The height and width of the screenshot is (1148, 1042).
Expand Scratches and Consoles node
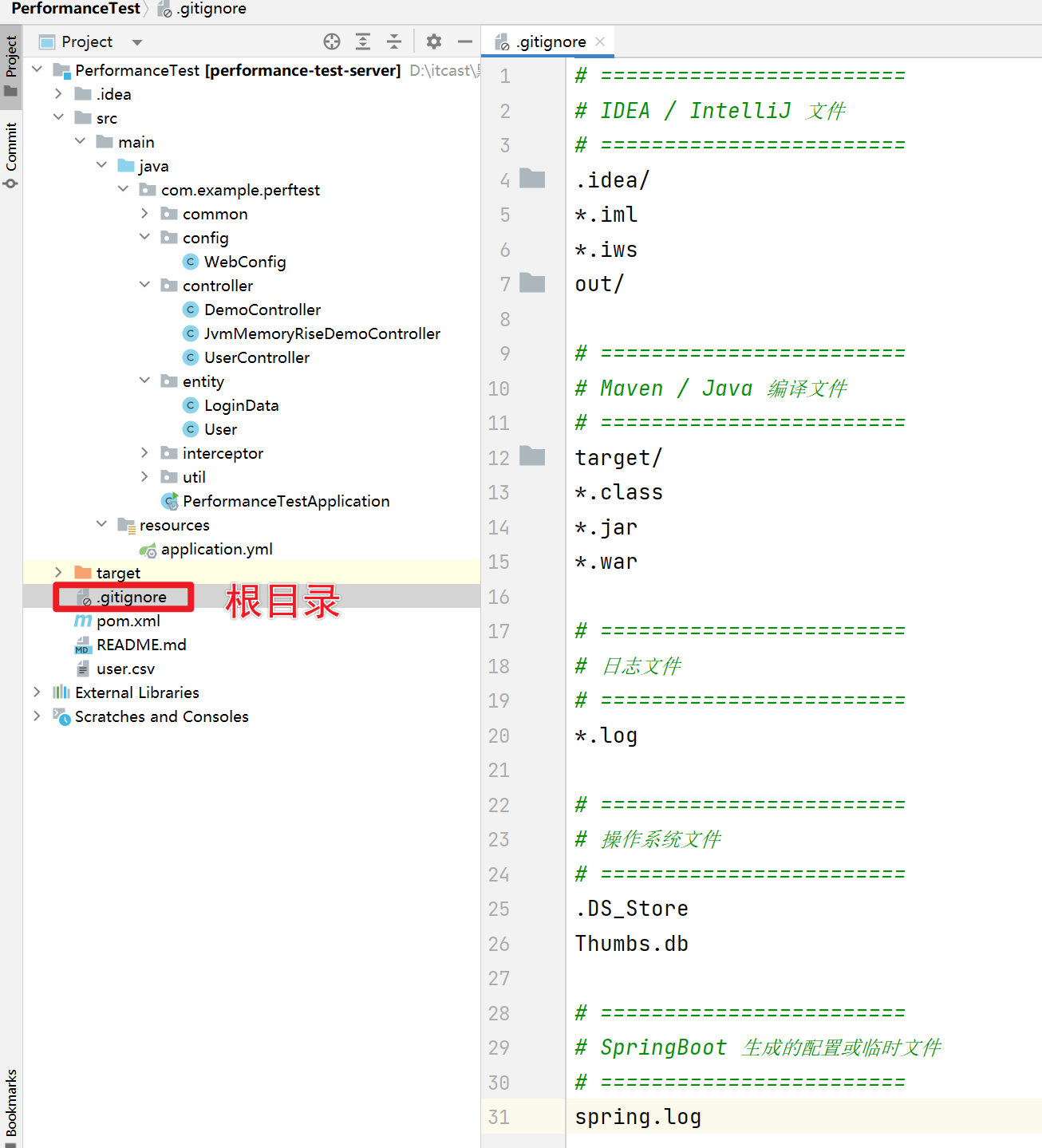tap(37, 716)
